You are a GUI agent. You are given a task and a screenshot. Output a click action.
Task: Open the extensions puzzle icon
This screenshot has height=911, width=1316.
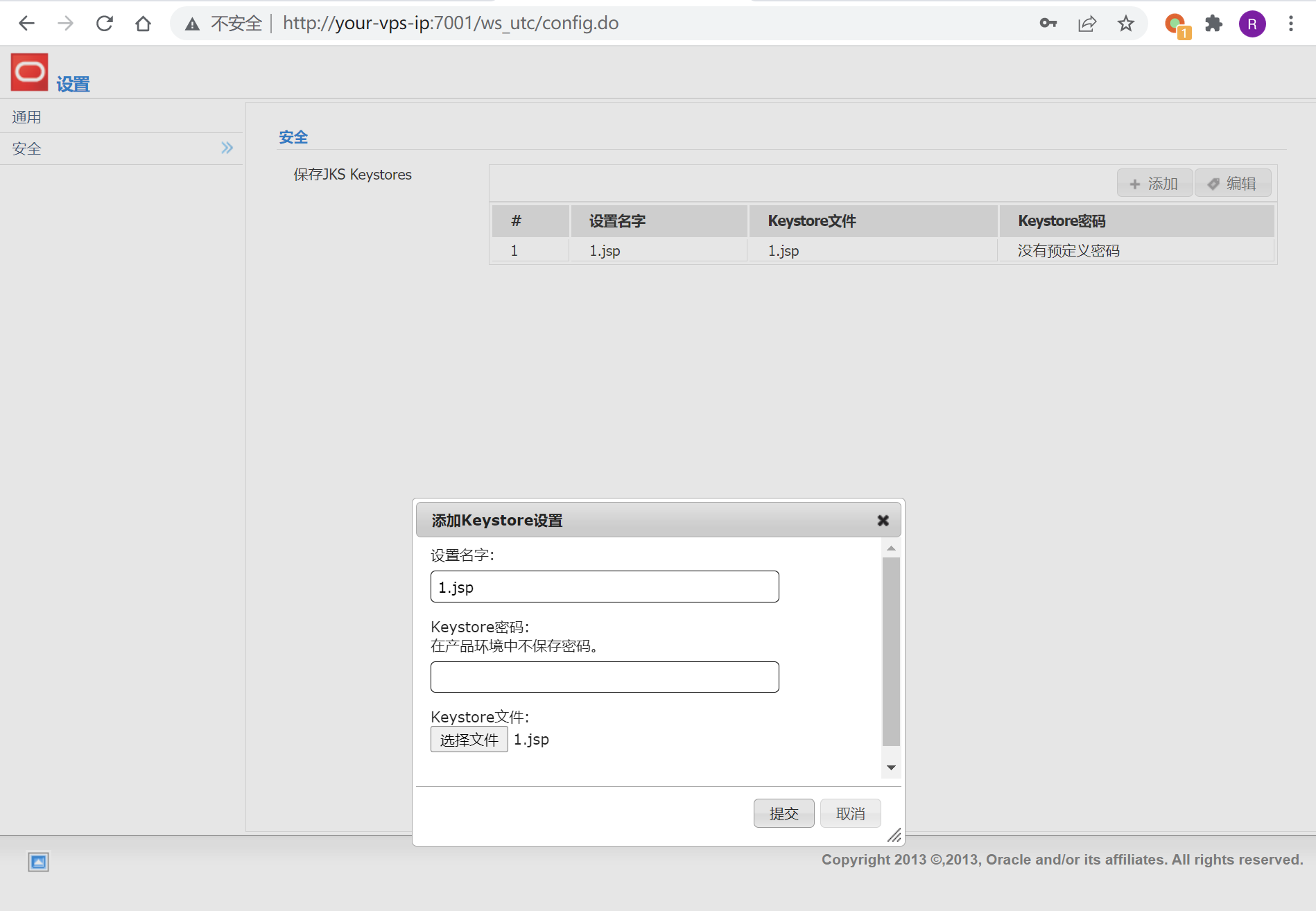click(1213, 24)
